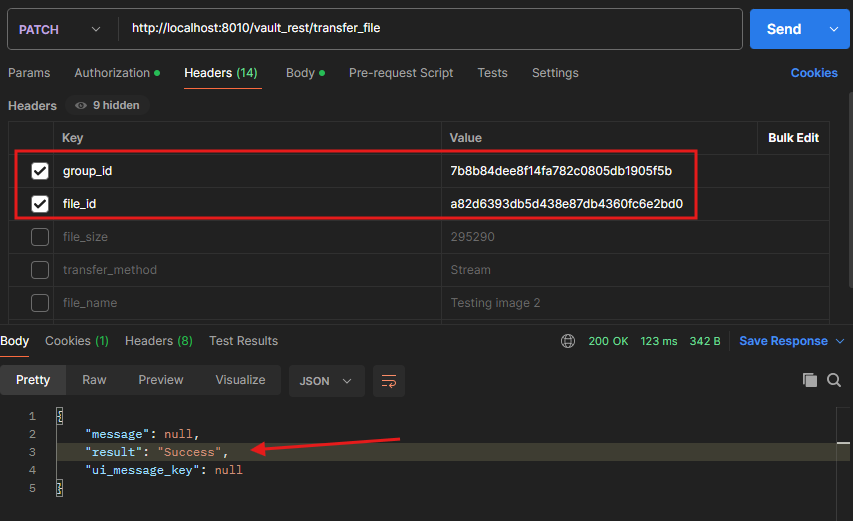Click the transfer_method value Stream

tap(470, 270)
